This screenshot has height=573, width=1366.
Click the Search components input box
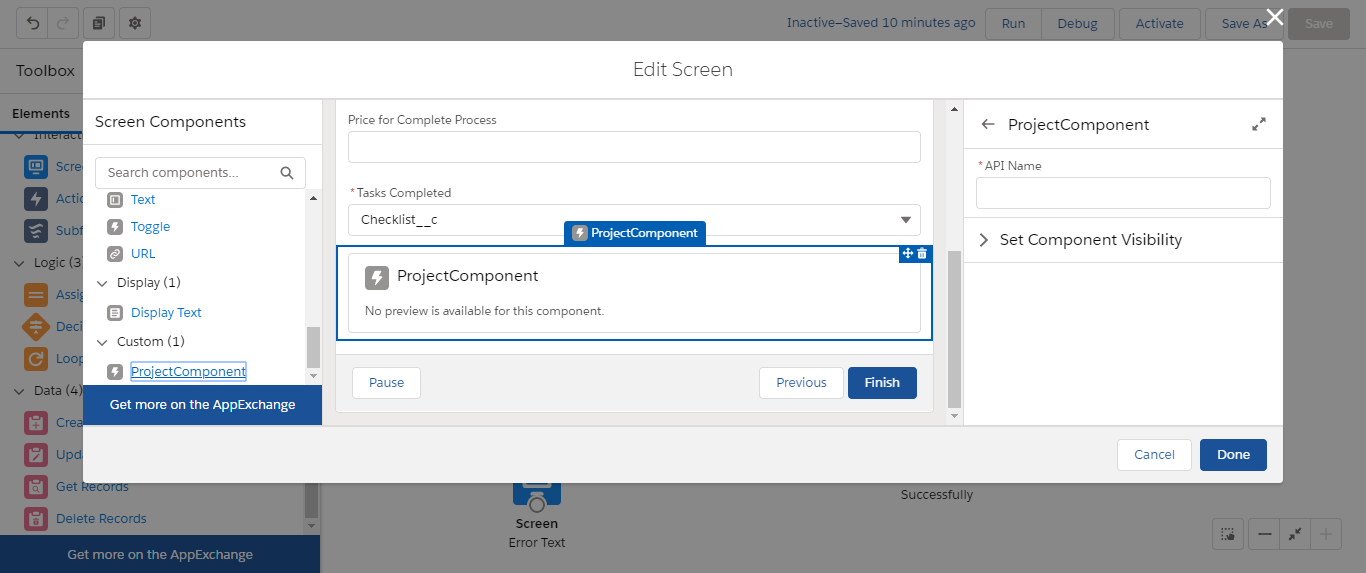coord(200,173)
